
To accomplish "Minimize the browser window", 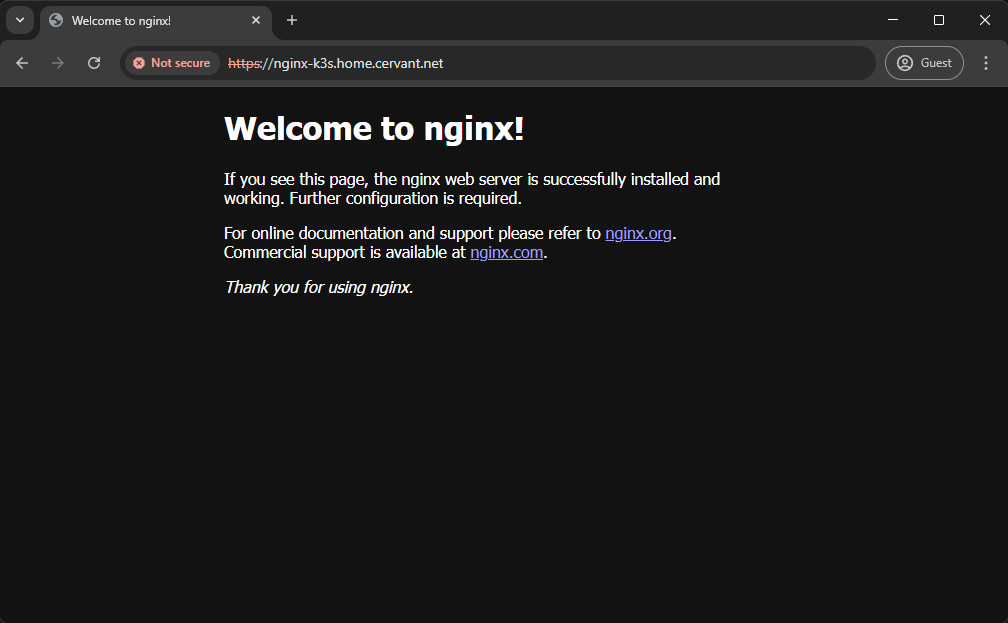I will pos(893,20).
